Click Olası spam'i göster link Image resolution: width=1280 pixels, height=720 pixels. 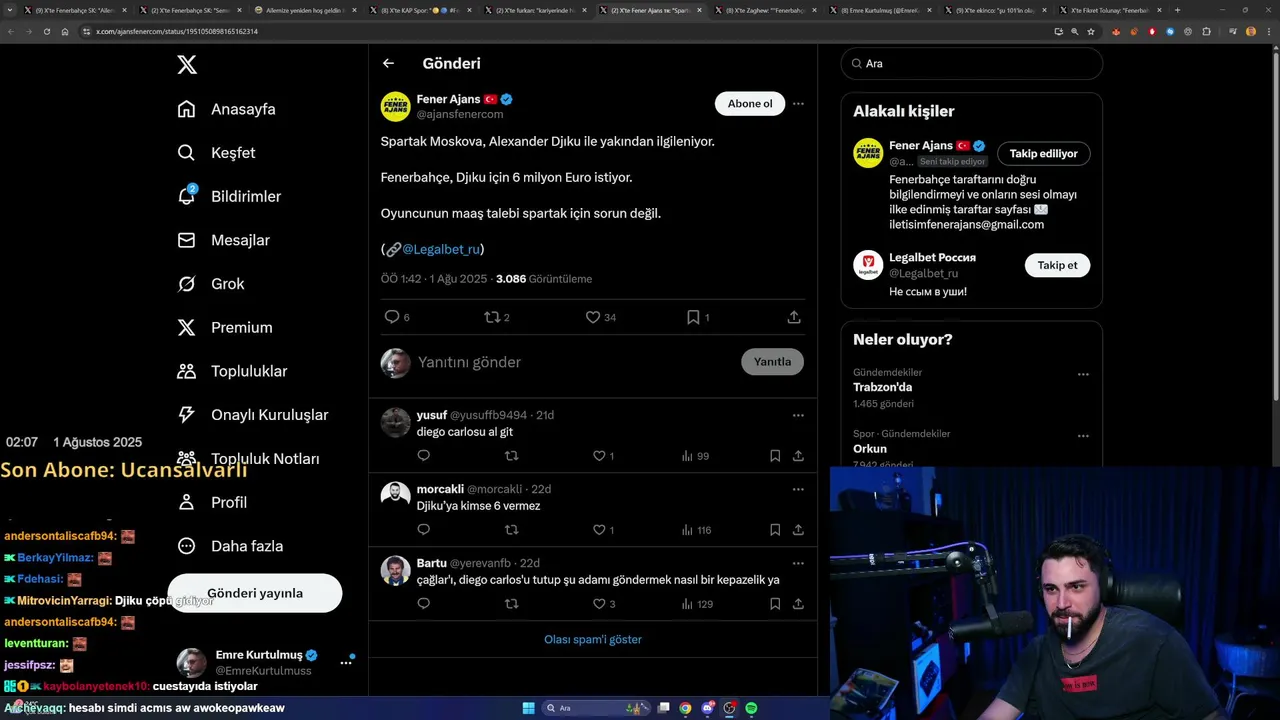tap(593, 639)
